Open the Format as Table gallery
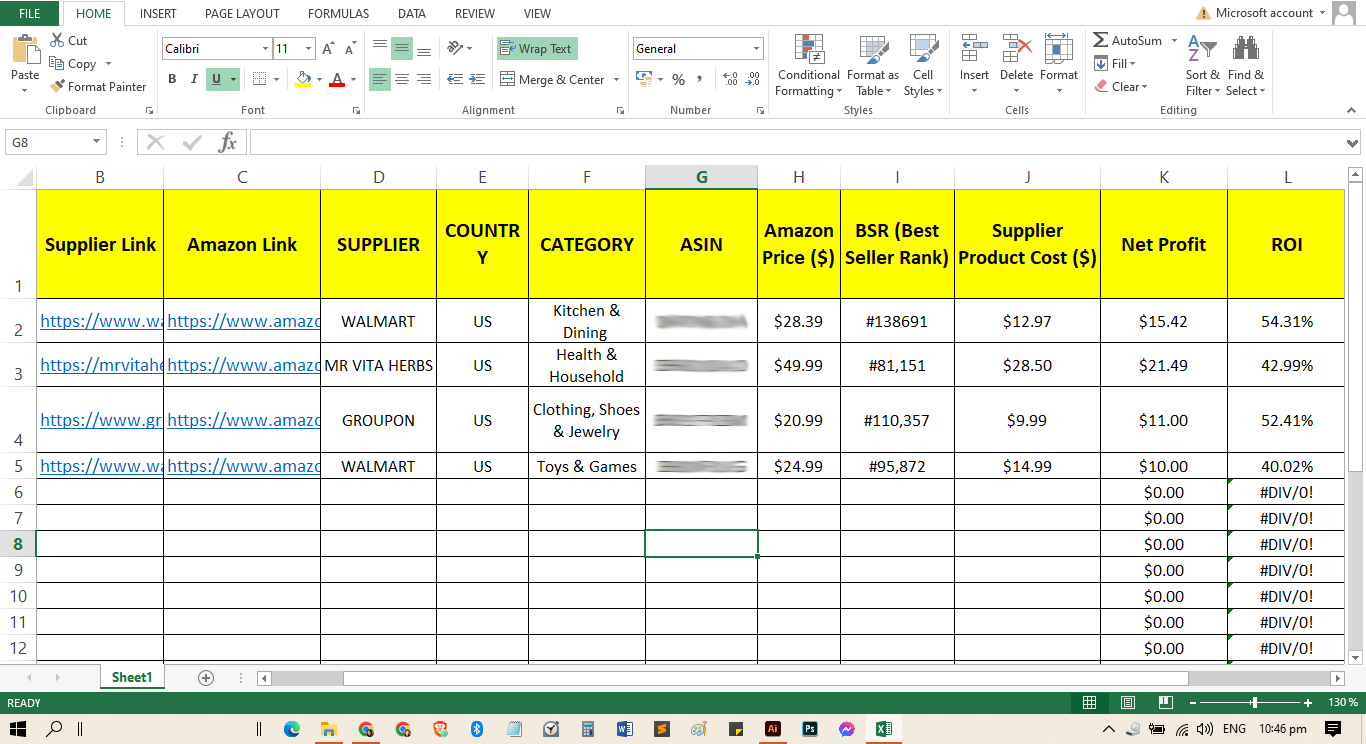The height and width of the screenshot is (744, 1366). click(x=873, y=66)
